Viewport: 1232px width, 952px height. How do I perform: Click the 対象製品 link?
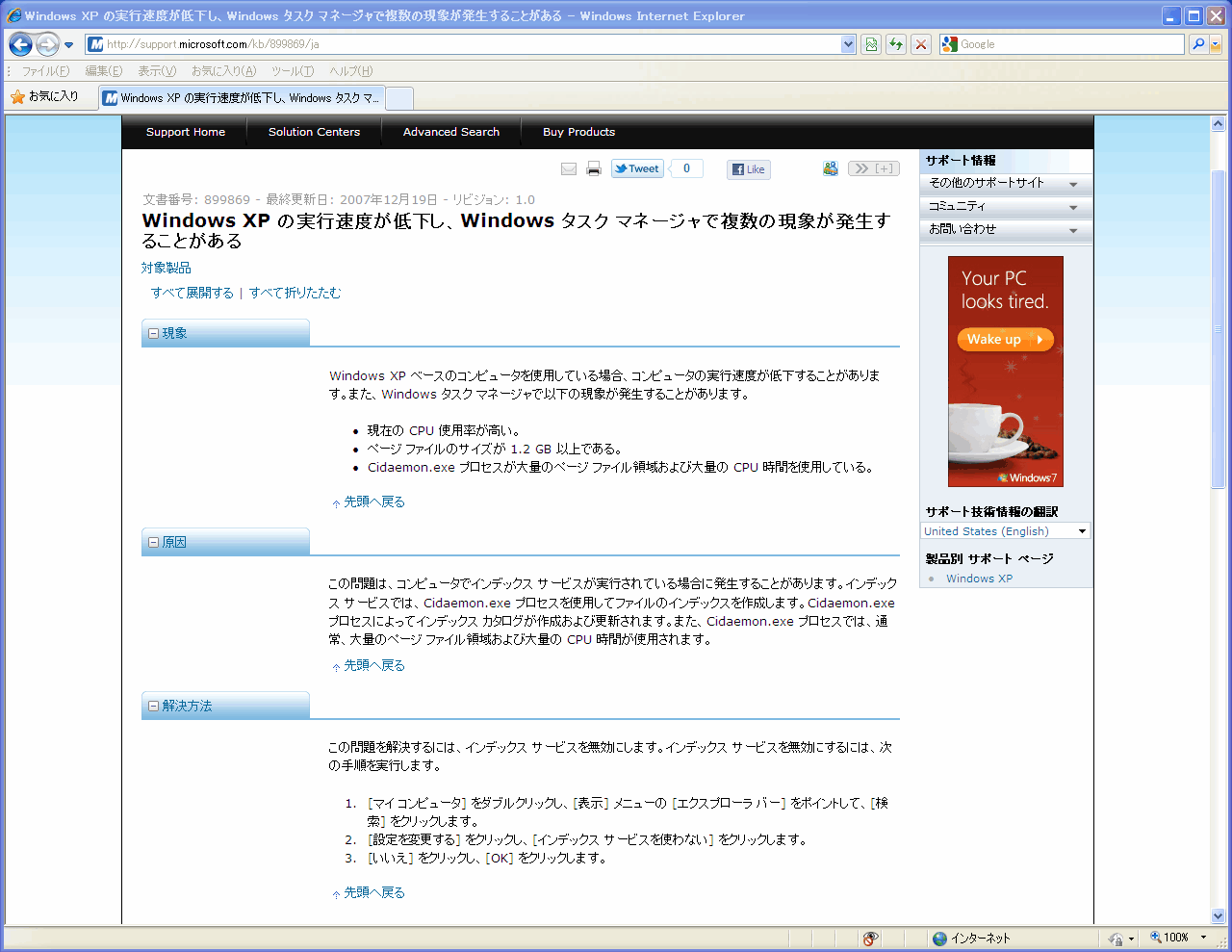(x=166, y=268)
